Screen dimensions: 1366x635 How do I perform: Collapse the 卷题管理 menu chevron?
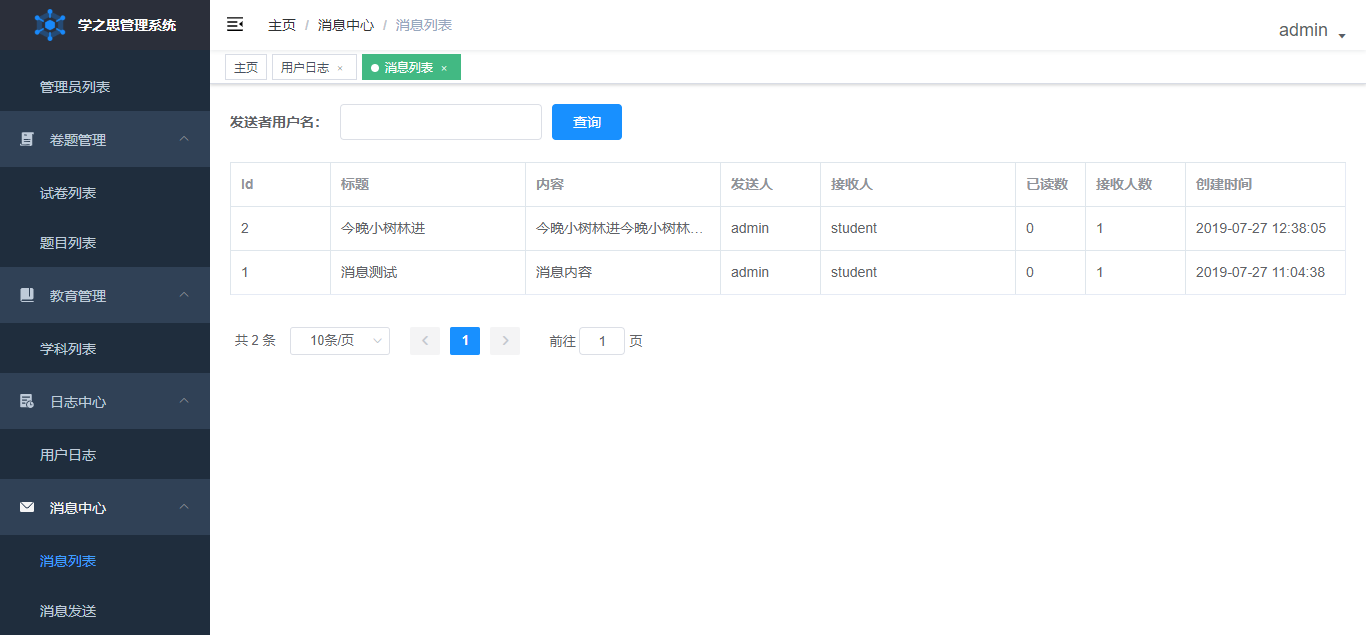184,139
